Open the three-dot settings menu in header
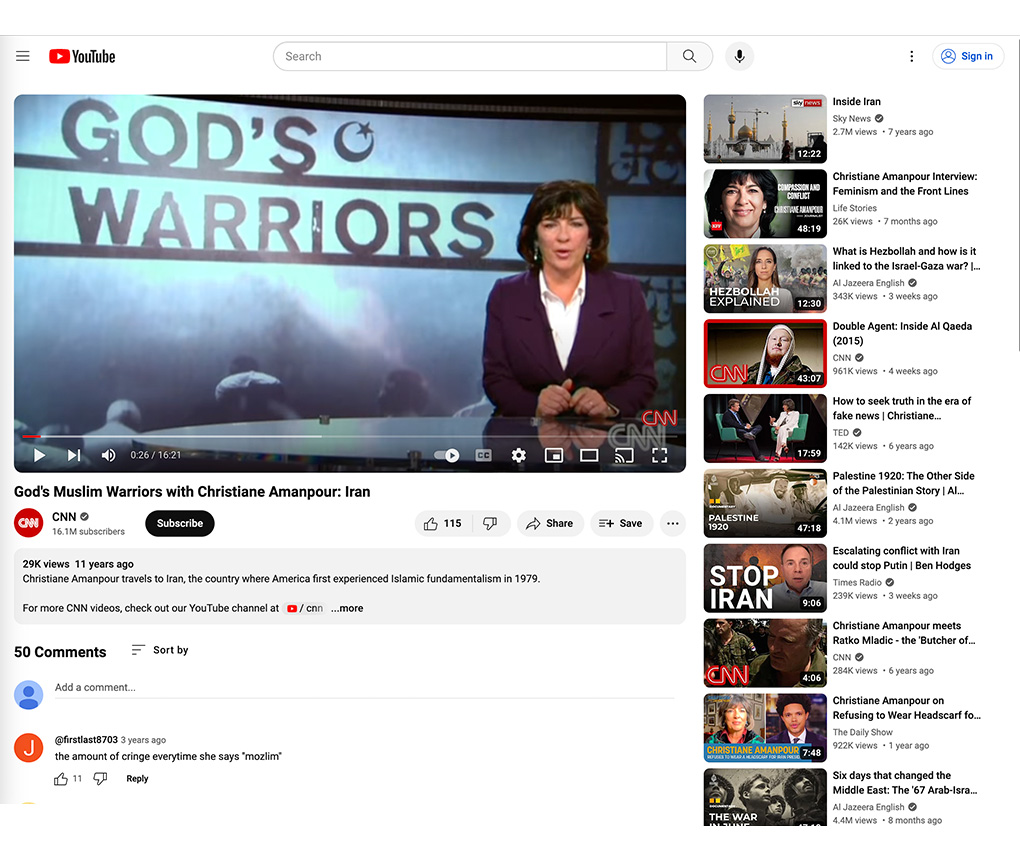This screenshot has width=1020, height=865. 911,57
